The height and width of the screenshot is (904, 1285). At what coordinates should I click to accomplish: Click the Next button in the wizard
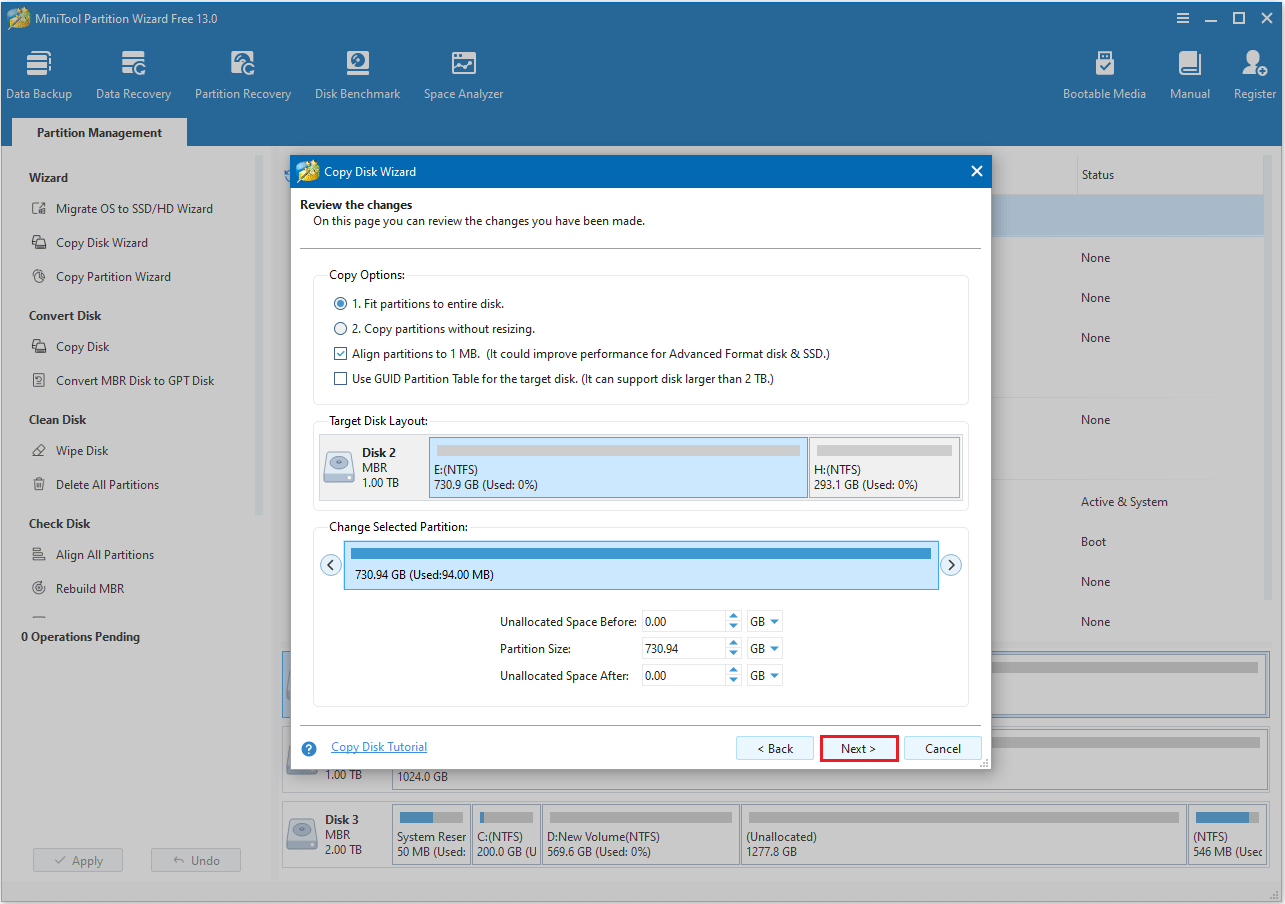tap(859, 748)
